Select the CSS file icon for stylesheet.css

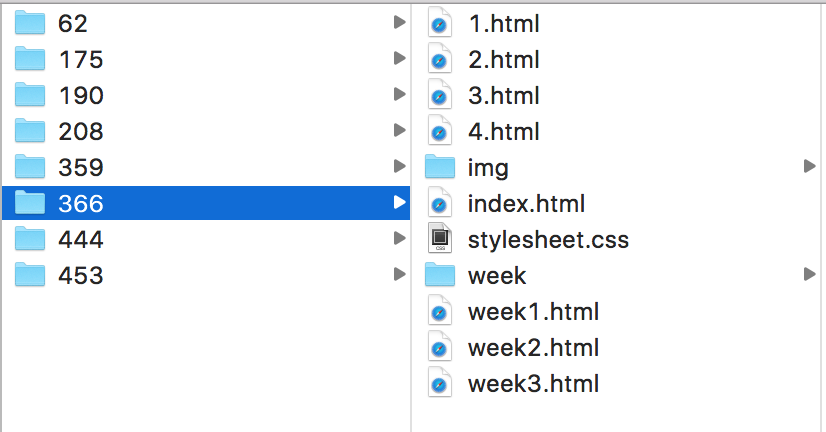(x=439, y=239)
